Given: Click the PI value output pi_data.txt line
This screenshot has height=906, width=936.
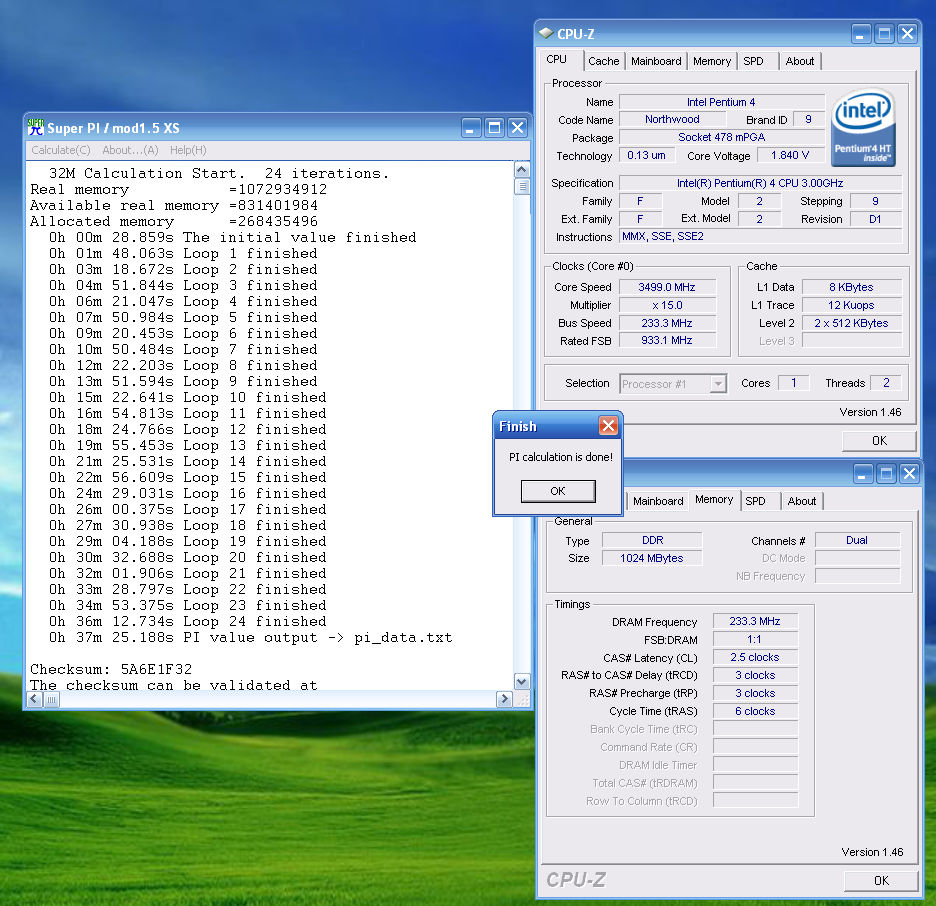Looking at the screenshot, I should click(x=251, y=637).
